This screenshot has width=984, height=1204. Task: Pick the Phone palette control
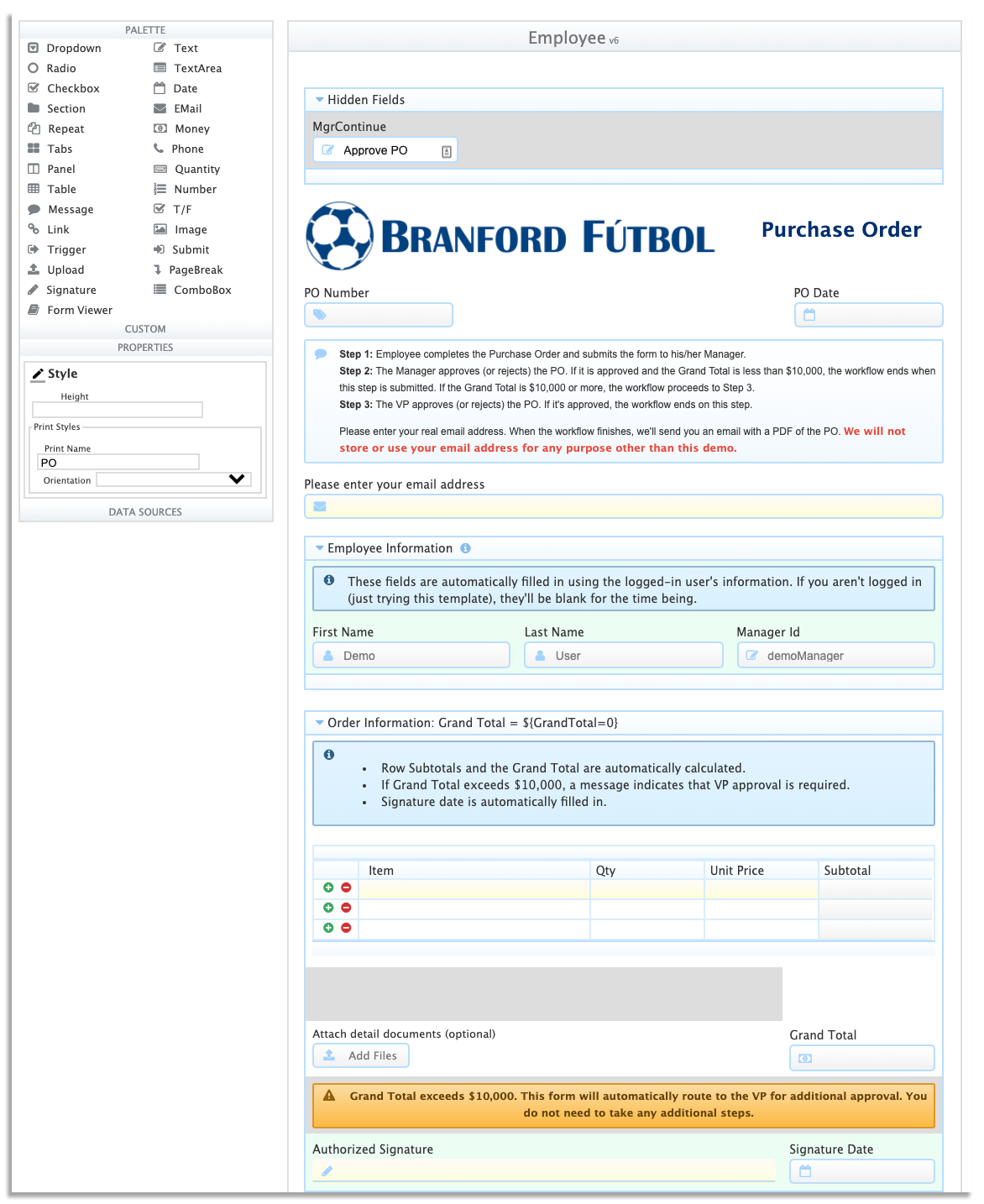point(179,149)
